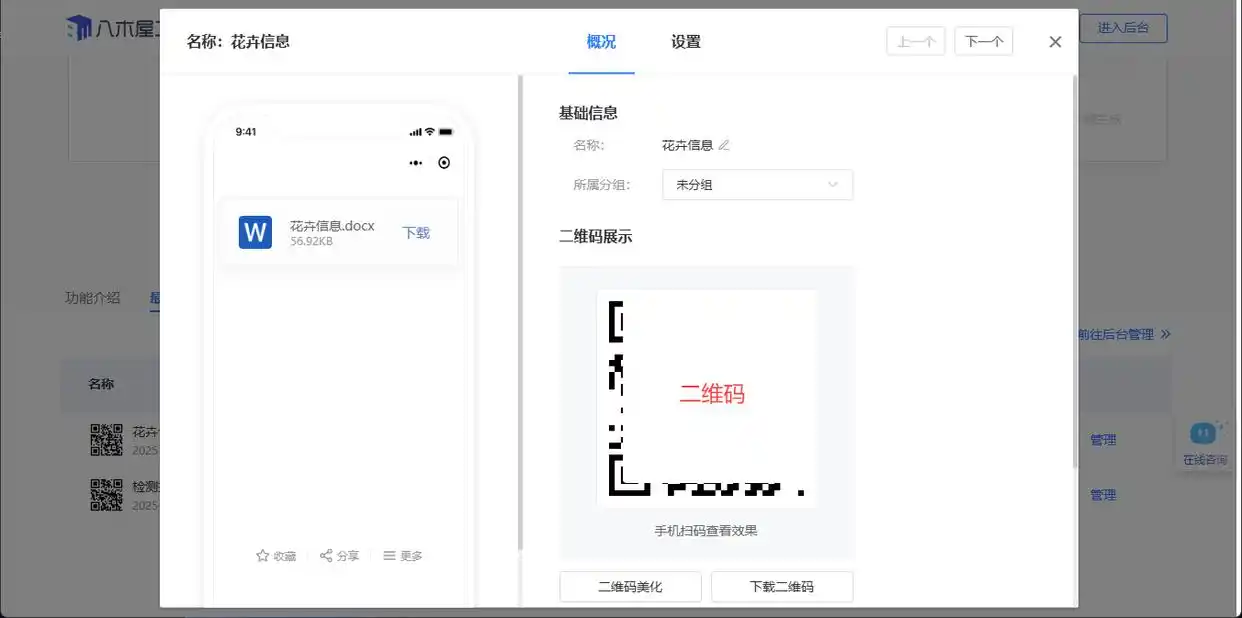The width and height of the screenshot is (1242, 618).
Task: Click the 在线咨询 chat widget icon
Action: pyautogui.click(x=1204, y=434)
